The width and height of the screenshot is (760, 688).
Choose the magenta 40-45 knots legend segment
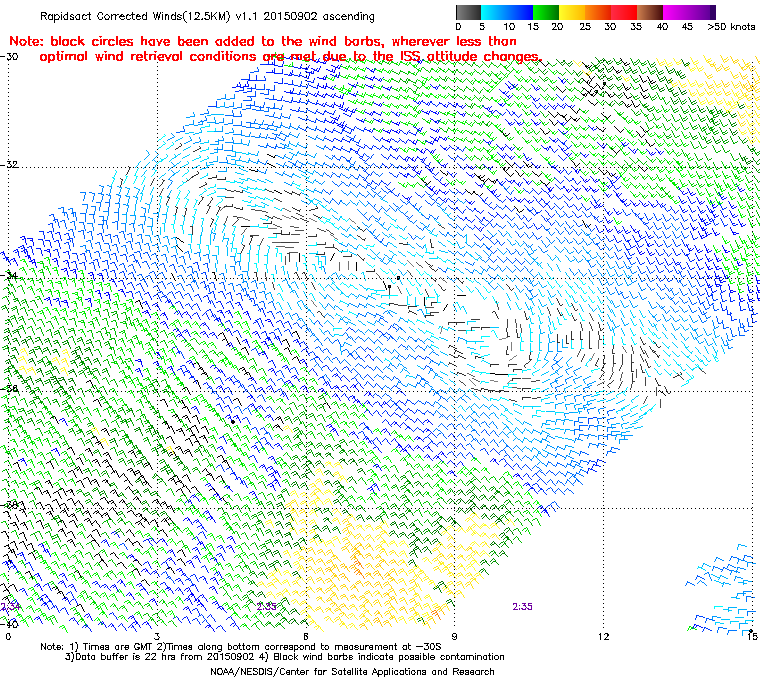point(677,12)
